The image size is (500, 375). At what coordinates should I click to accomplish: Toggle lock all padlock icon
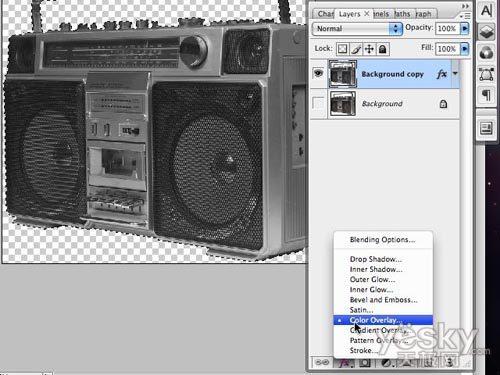click(x=383, y=49)
